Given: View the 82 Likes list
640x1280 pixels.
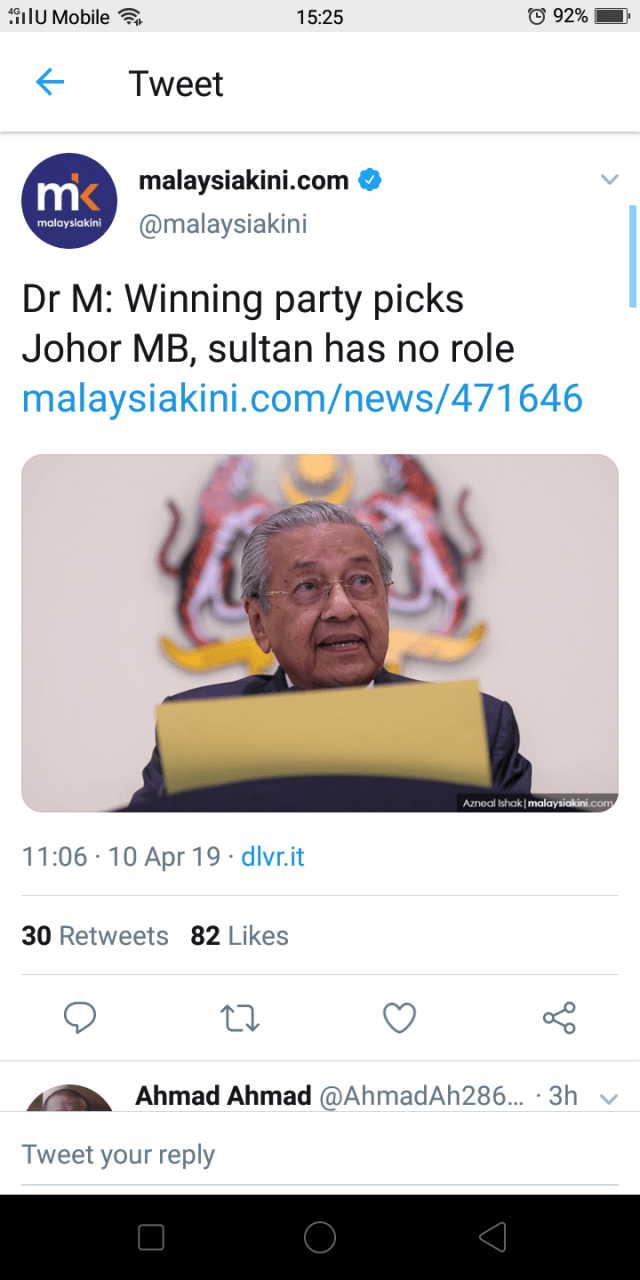Looking at the screenshot, I should click(240, 936).
